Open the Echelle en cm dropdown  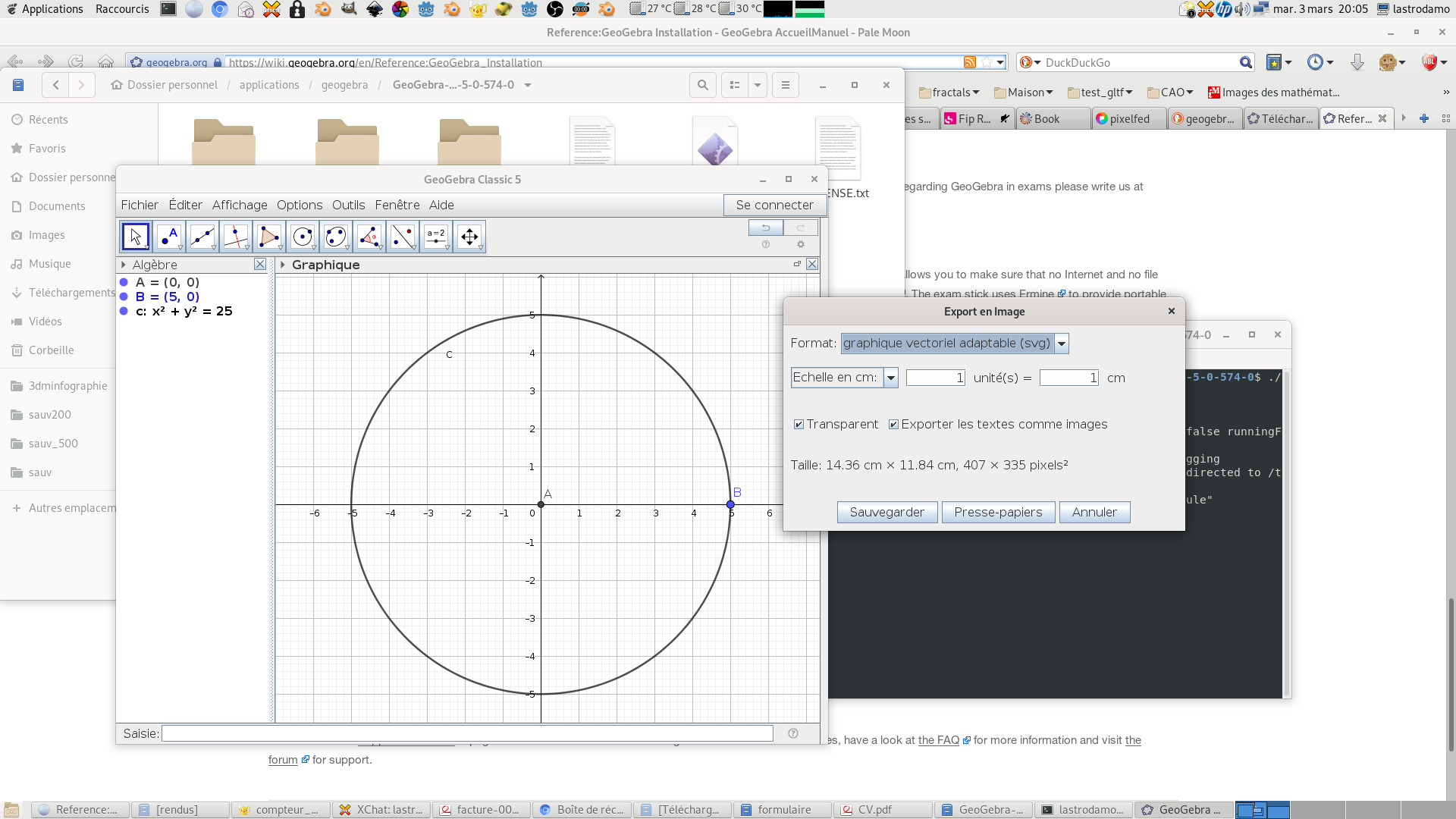(891, 378)
